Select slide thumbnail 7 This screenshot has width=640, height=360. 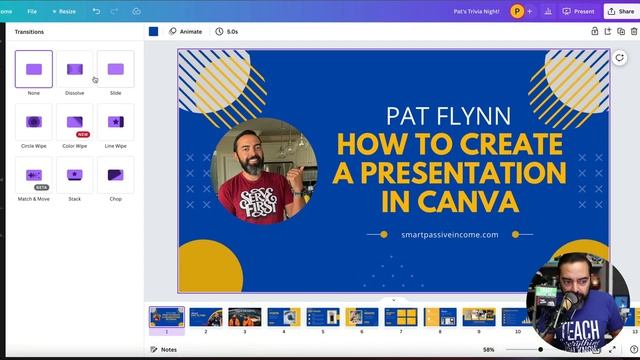tap(401, 317)
